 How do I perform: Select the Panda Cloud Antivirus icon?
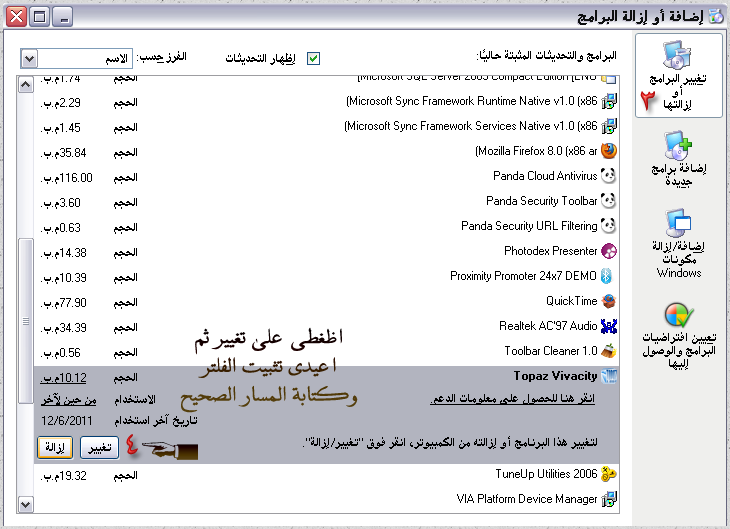coord(608,176)
